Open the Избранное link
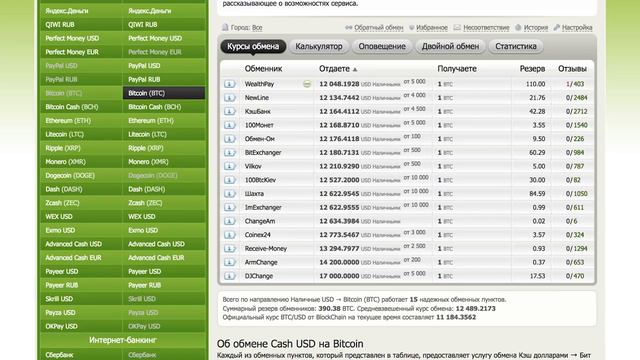This screenshot has height=360, width=640. (x=432, y=28)
